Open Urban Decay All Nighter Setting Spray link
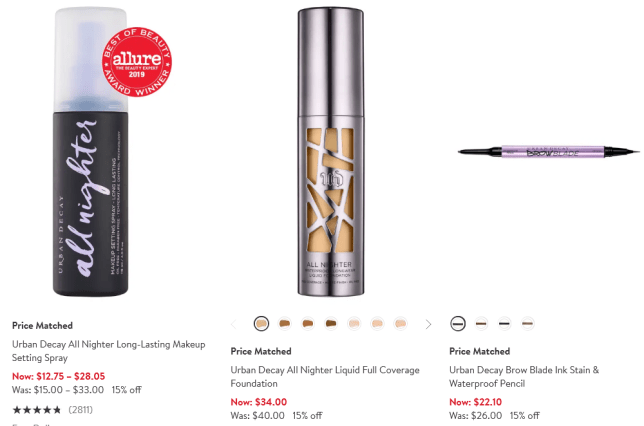 click(108, 351)
